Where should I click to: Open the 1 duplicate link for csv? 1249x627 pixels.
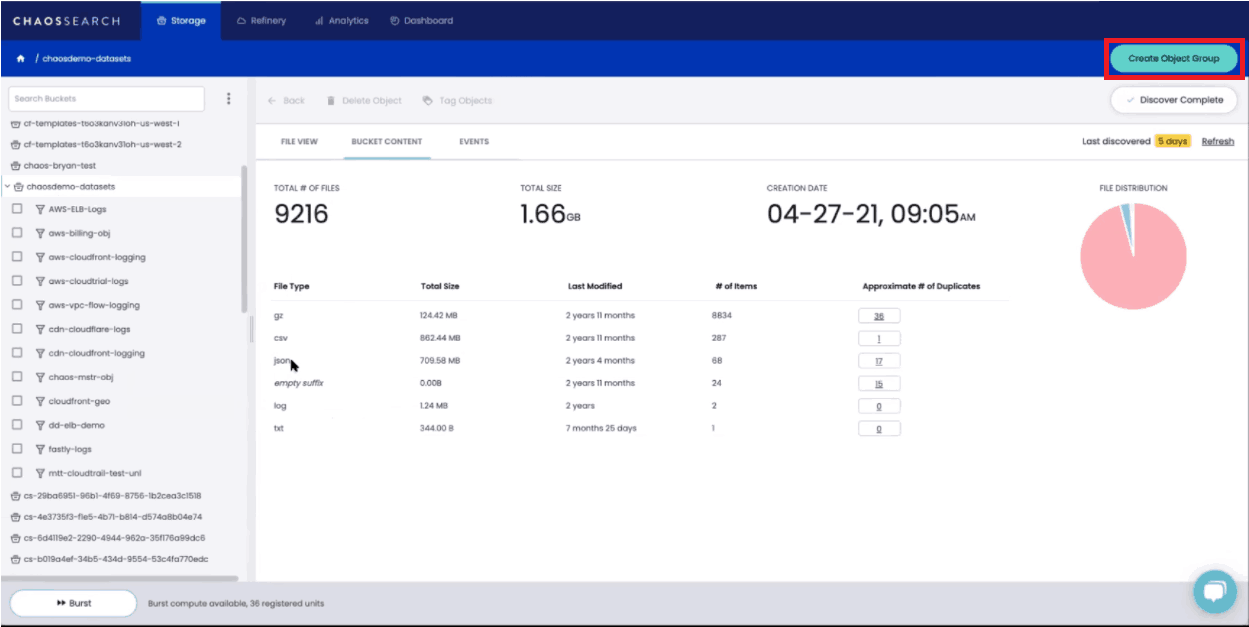point(879,338)
